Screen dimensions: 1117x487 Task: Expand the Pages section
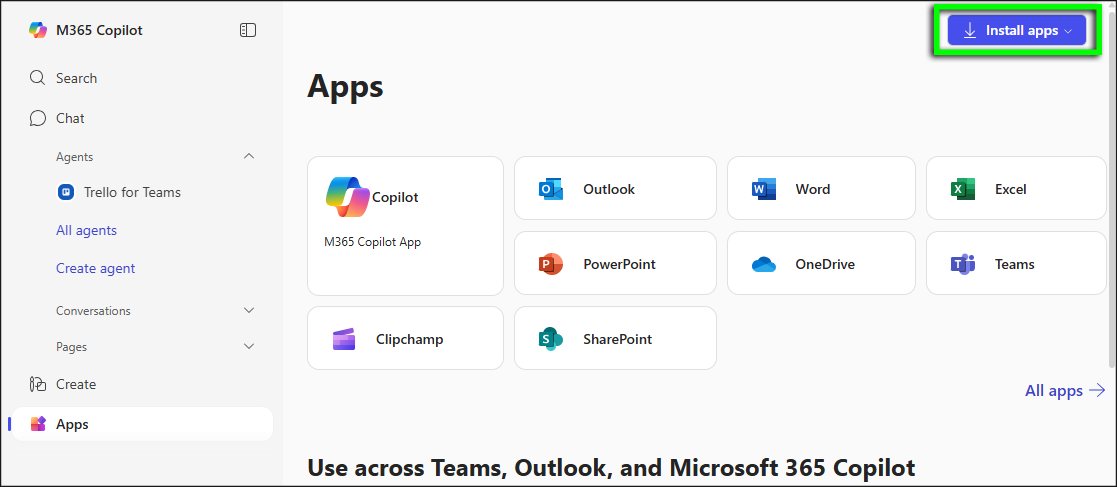click(x=249, y=346)
